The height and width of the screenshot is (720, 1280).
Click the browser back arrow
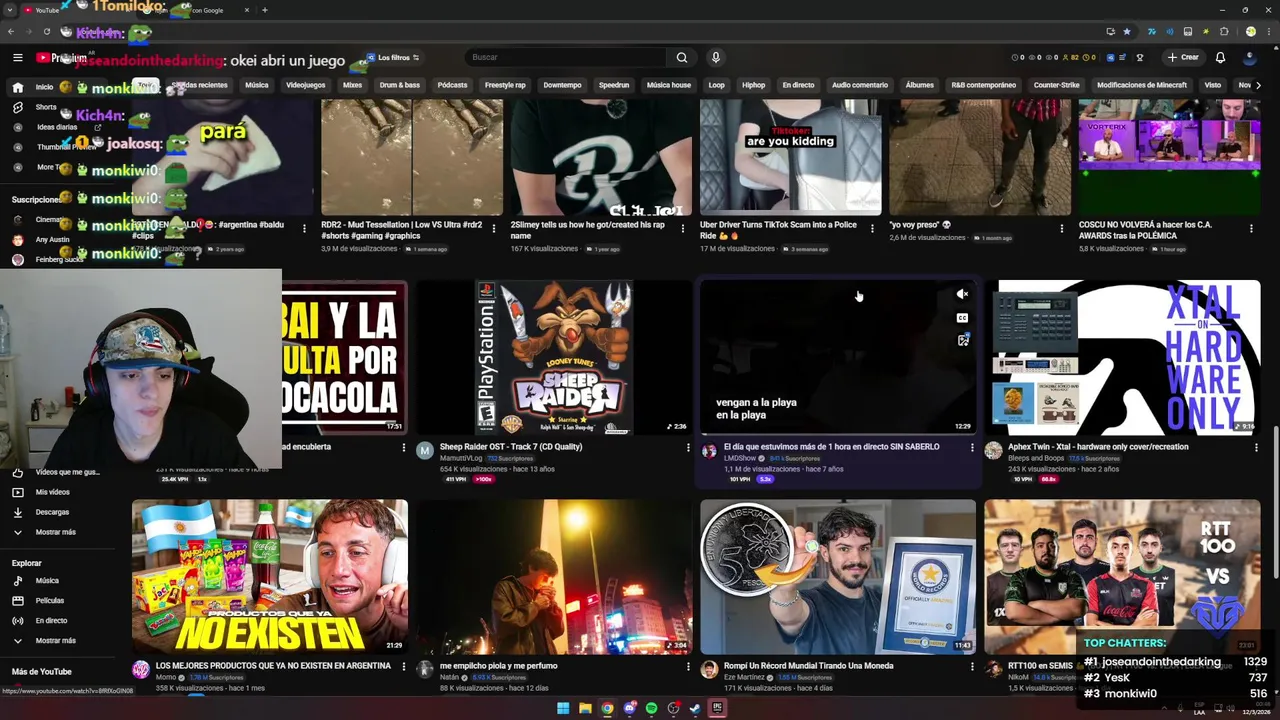point(12,32)
